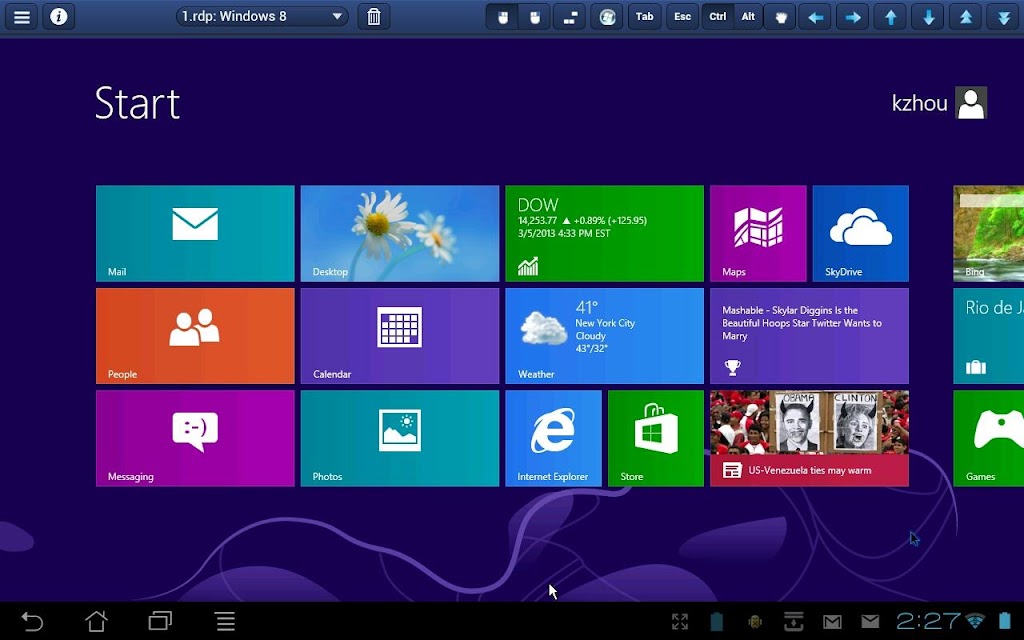Click the info icon in the toolbar
The image size is (1024, 640).
[x=59, y=17]
